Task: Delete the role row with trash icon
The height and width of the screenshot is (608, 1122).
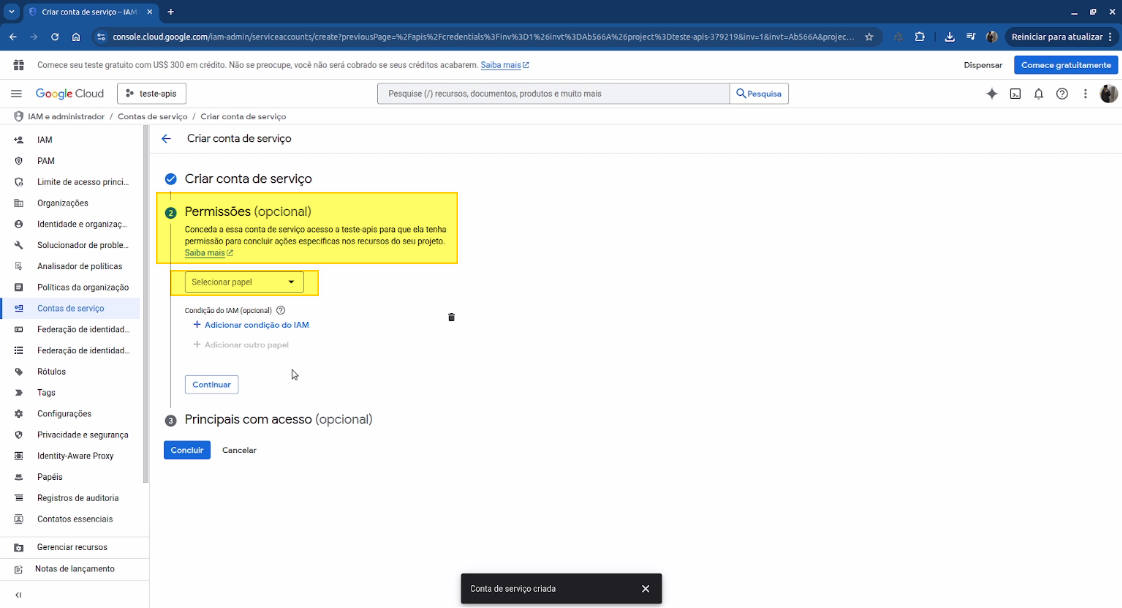Action: click(451, 317)
